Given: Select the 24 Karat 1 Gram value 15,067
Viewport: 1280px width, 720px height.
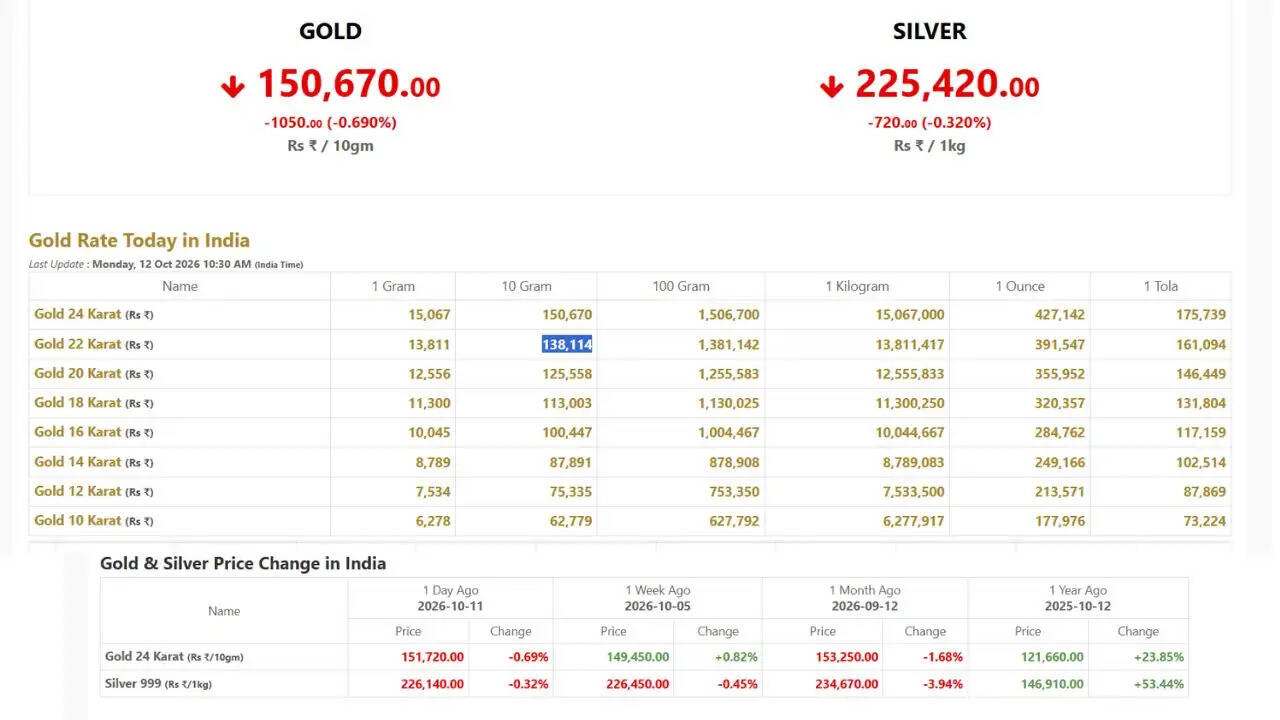Looking at the screenshot, I should [429, 314].
